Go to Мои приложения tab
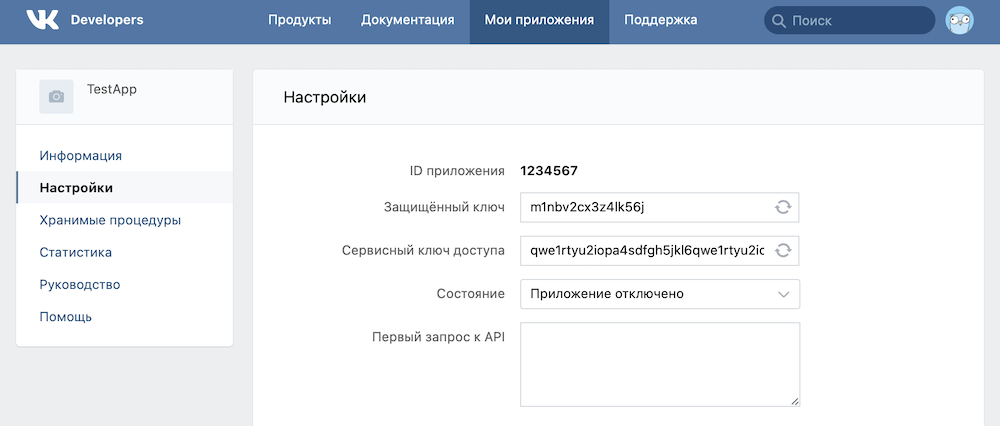 click(540, 20)
